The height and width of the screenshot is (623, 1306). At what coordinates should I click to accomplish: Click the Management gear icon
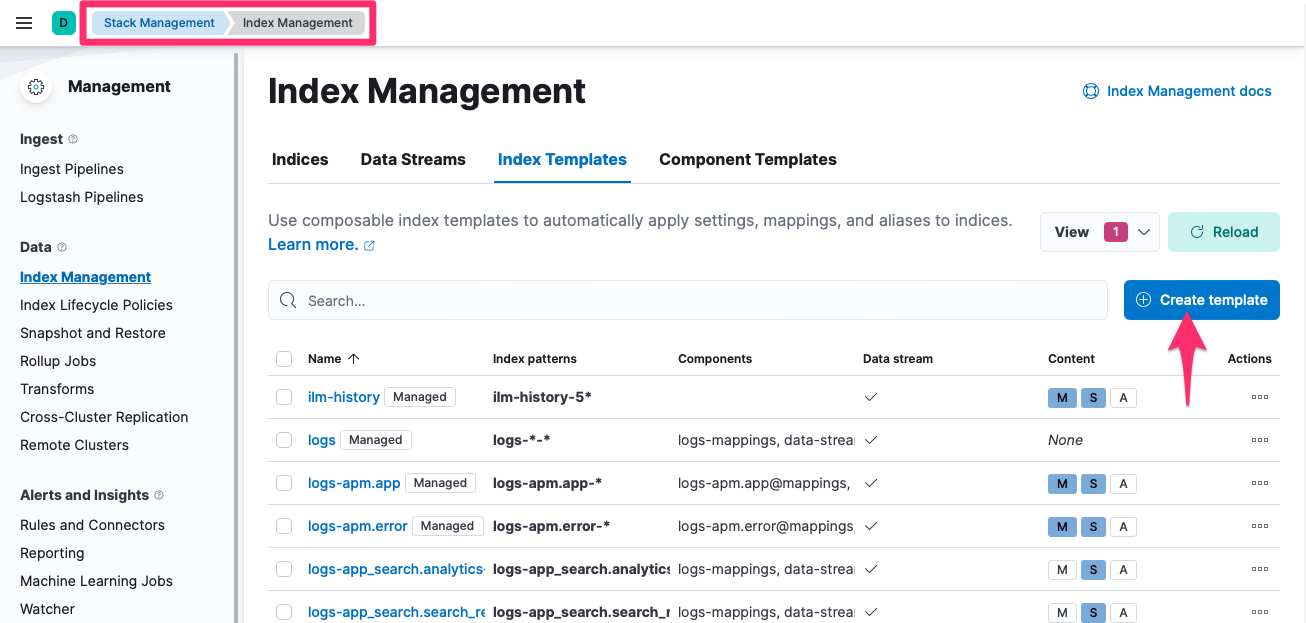(x=37, y=87)
